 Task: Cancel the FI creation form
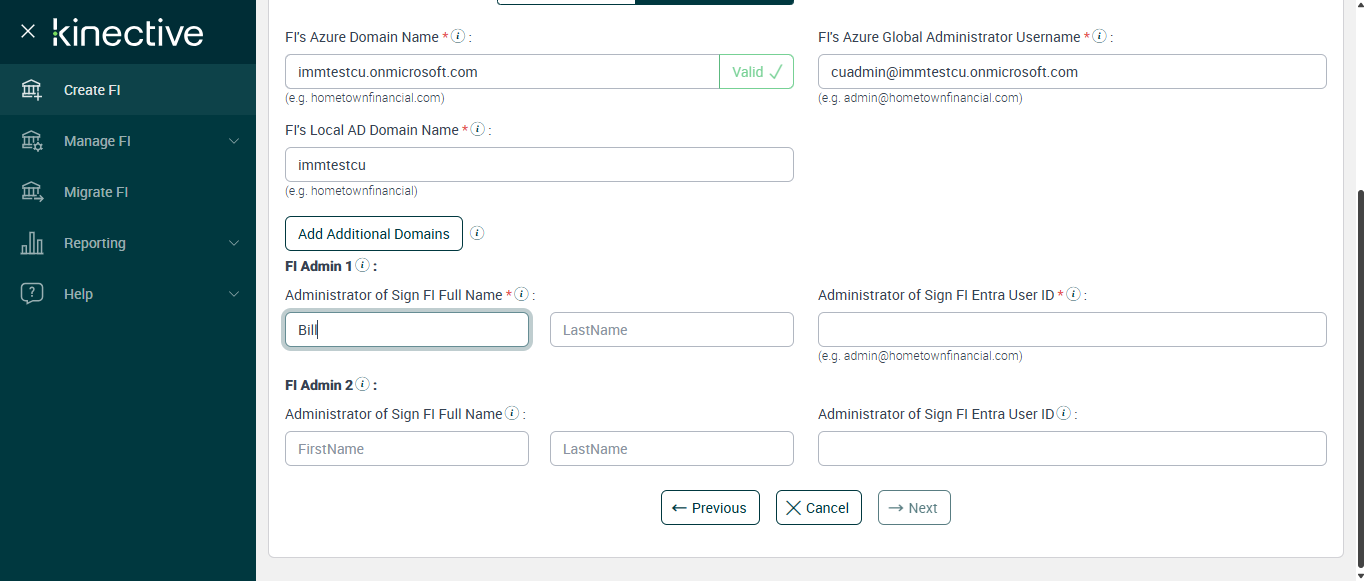tap(818, 508)
